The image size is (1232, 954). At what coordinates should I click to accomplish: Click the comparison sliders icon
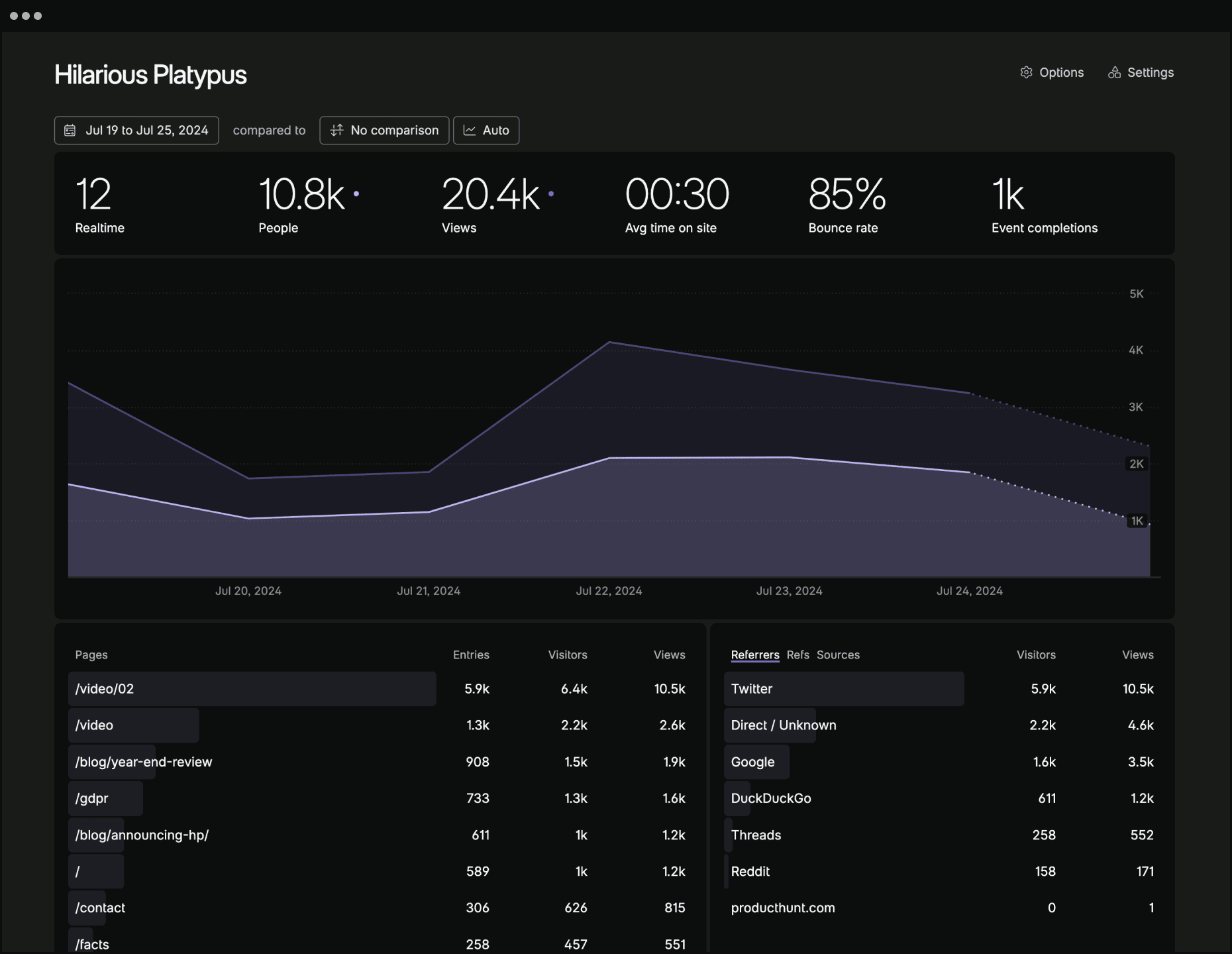tap(336, 130)
